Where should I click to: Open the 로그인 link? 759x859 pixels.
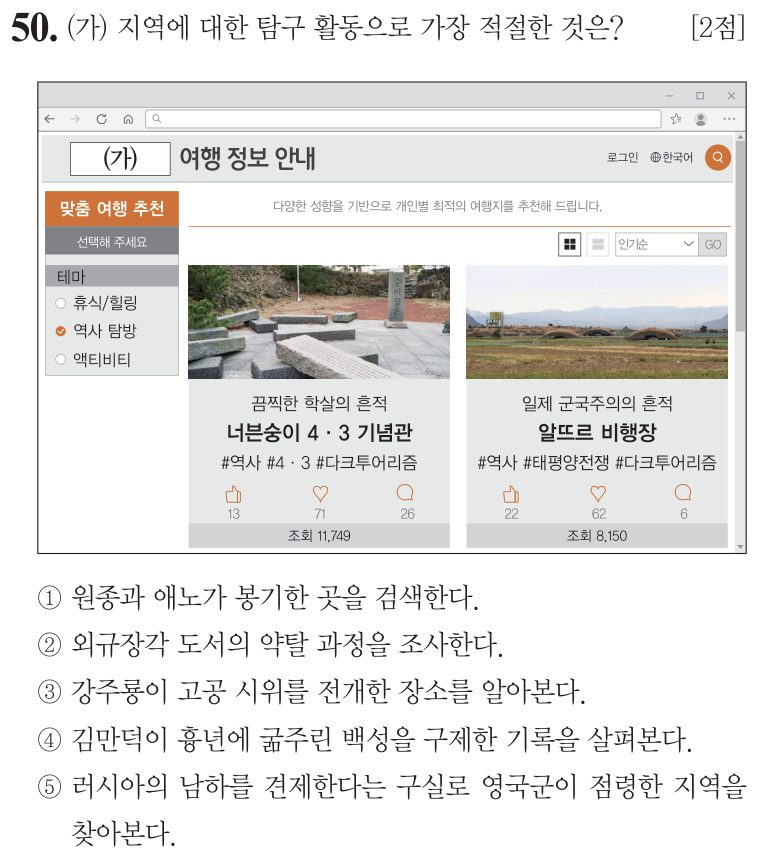(623, 158)
